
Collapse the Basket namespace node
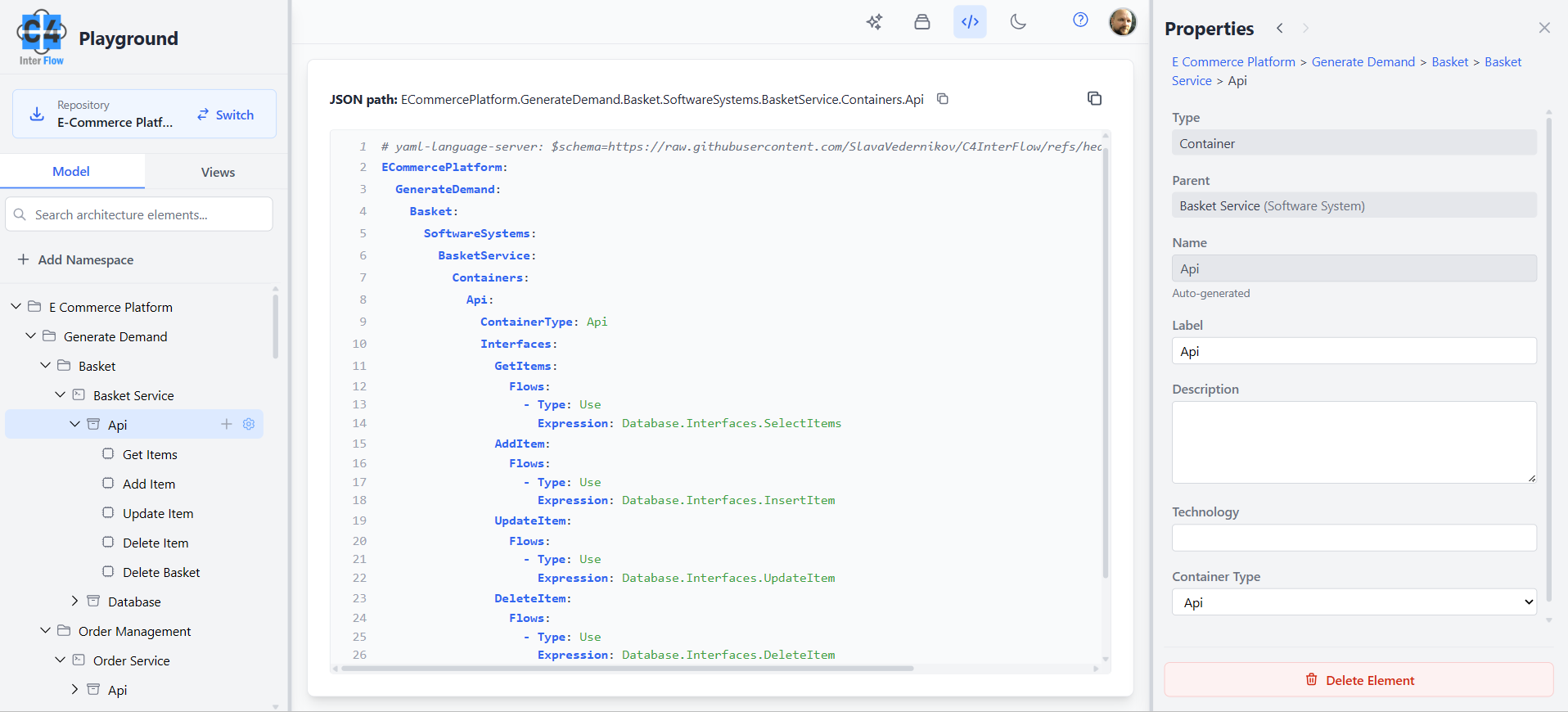(x=45, y=365)
